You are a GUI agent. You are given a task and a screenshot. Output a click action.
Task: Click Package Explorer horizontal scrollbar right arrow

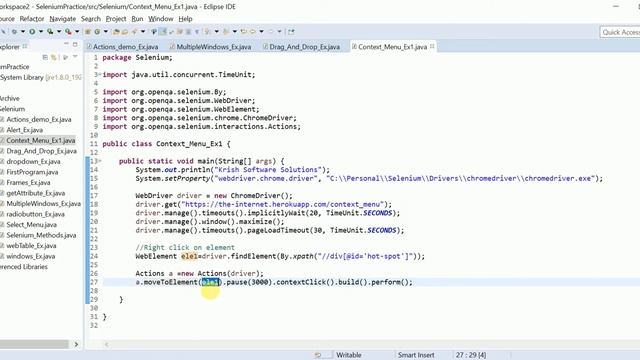pyautogui.click(x=76, y=344)
